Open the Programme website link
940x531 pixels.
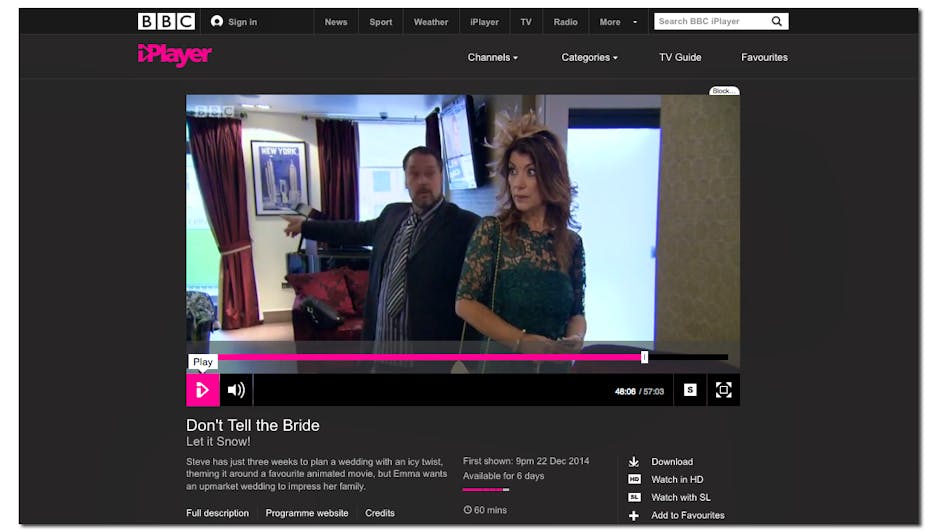point(307,513)
